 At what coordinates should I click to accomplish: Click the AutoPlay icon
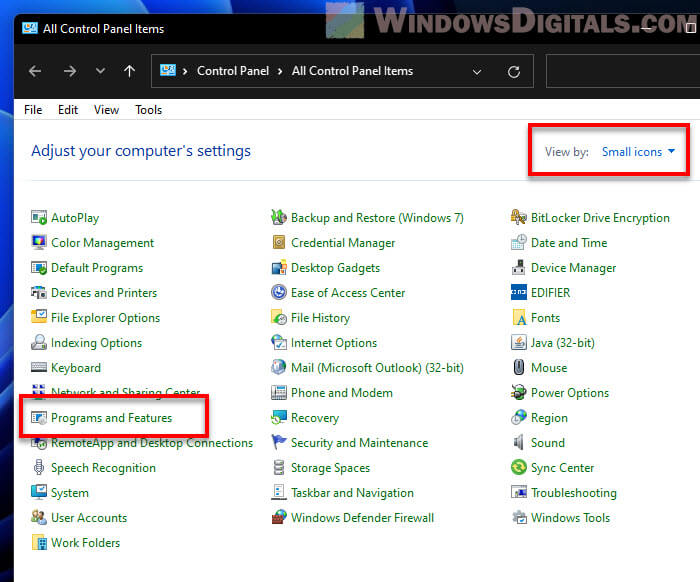[39, 218]
